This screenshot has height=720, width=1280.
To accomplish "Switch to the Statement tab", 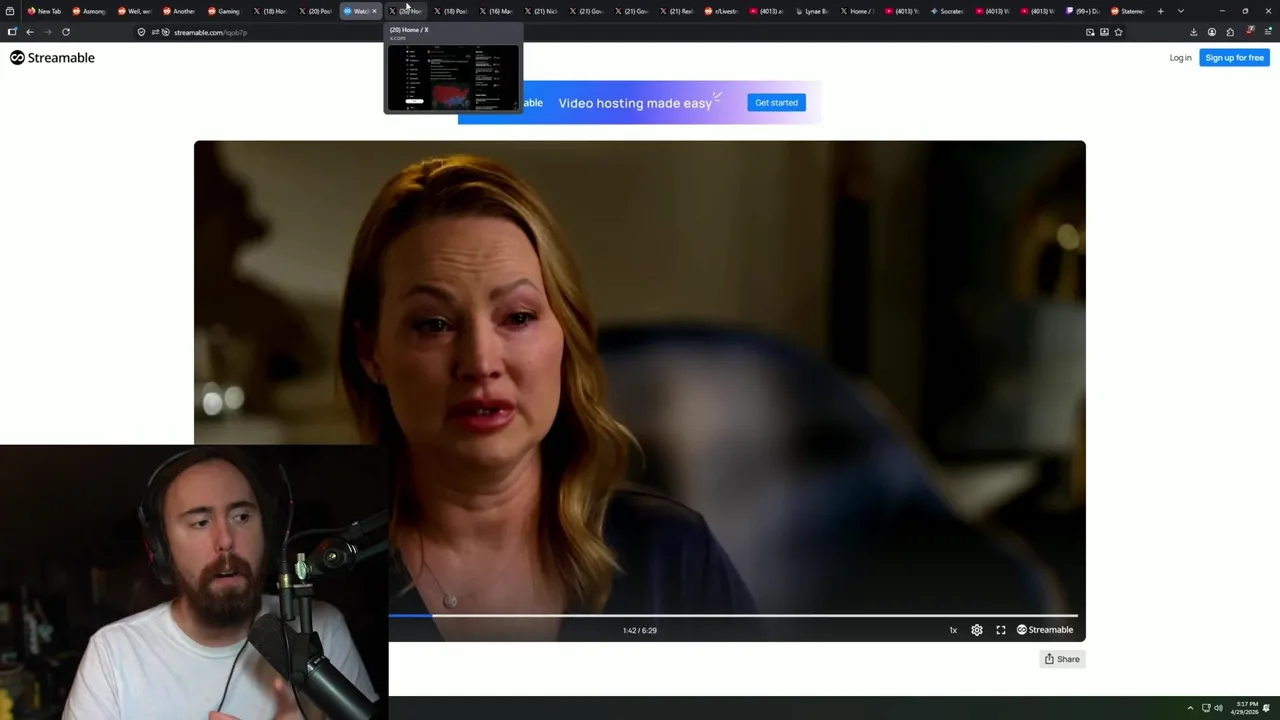I will click(1127, 11).
